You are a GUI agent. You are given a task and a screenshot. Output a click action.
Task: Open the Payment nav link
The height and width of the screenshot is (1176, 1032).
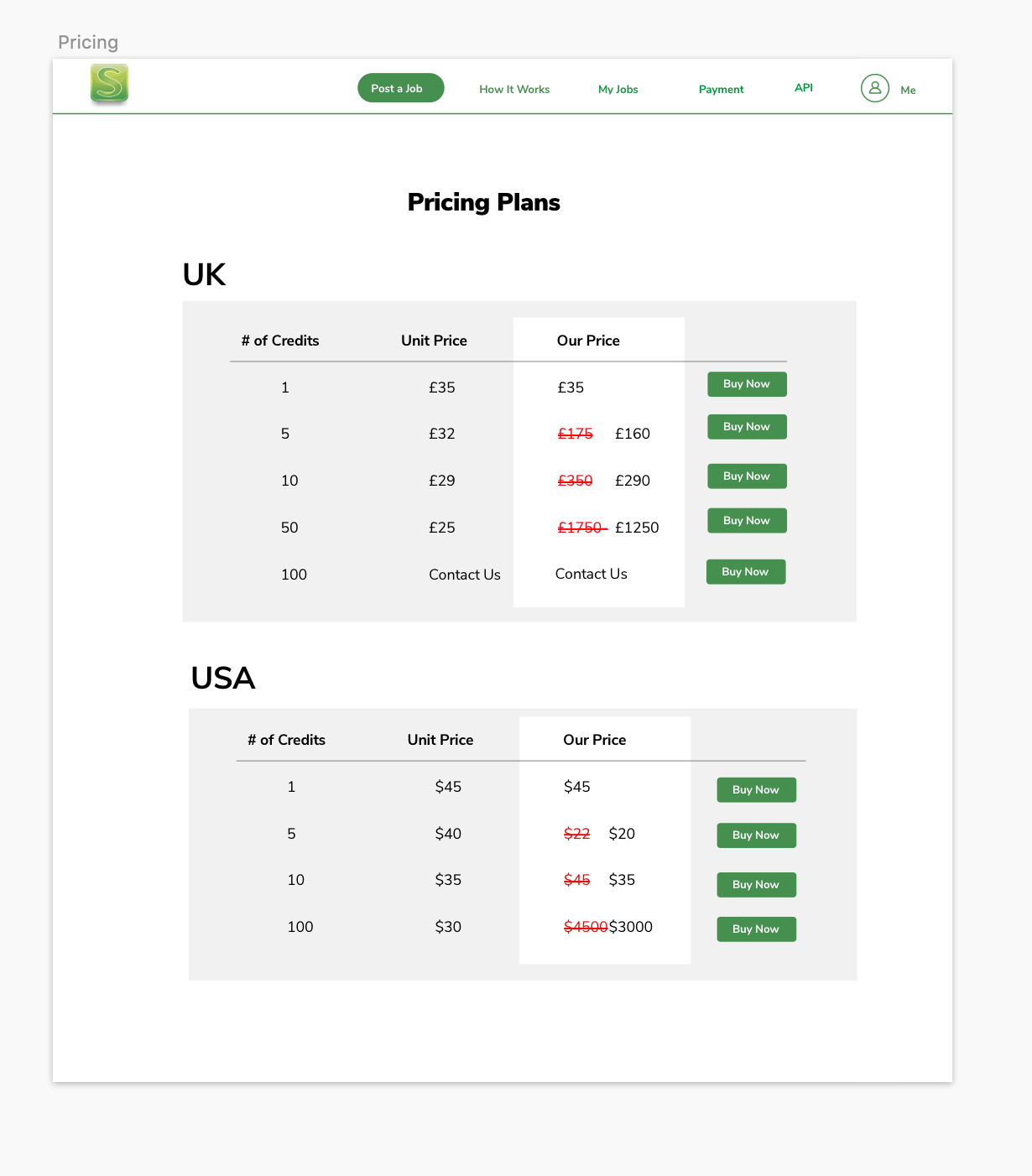[721, 89]
